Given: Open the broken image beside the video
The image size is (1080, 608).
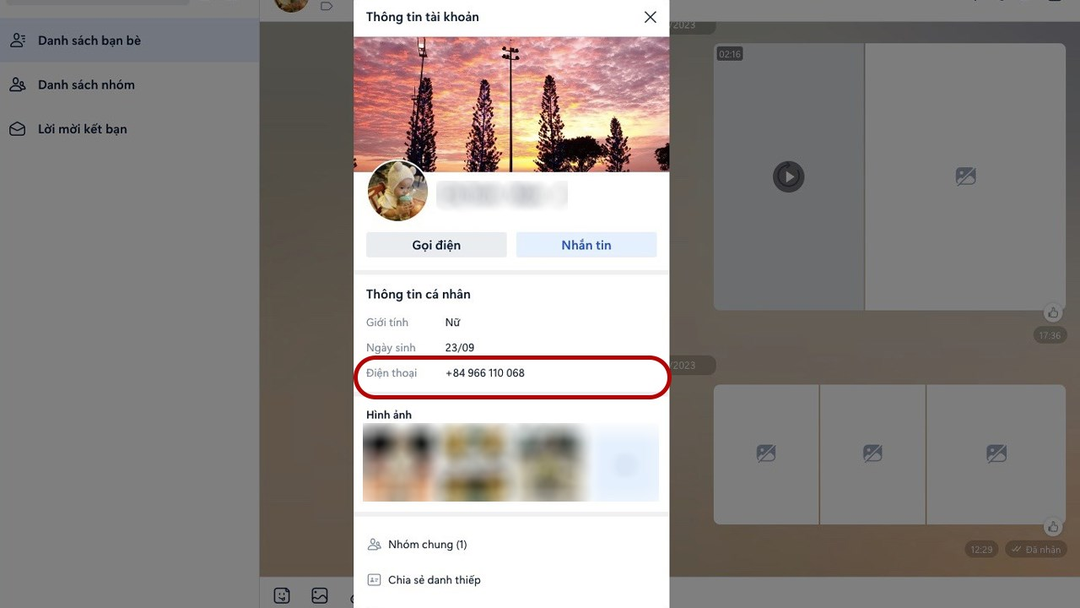Looking at the screenshot, I should (x=965, y=176).
